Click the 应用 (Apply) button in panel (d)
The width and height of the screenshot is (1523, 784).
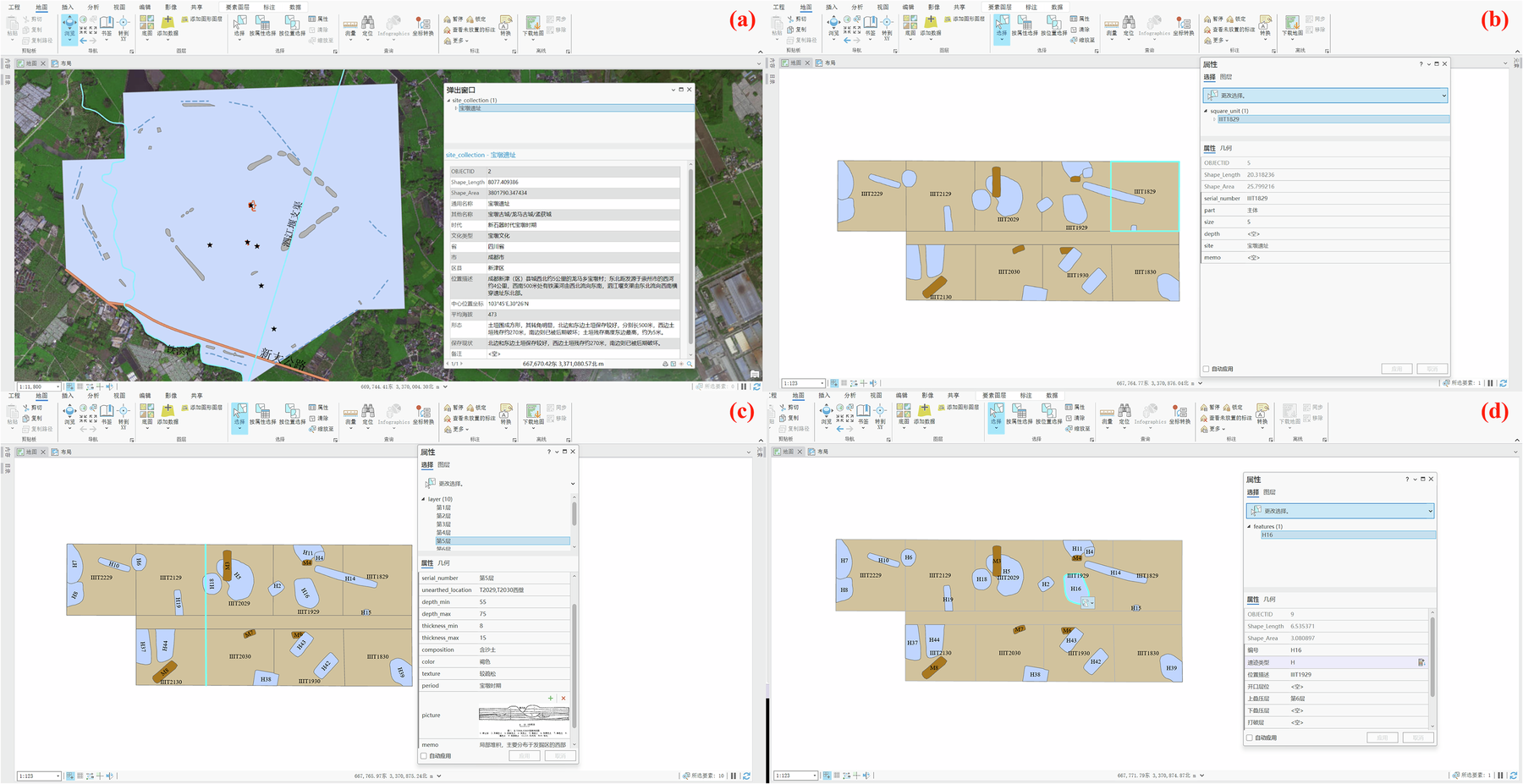(x=1382, y=737)
